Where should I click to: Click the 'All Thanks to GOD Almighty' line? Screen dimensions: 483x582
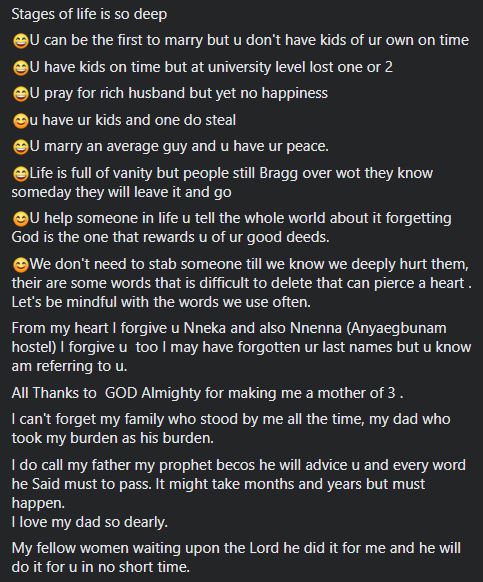pos(207,393)
